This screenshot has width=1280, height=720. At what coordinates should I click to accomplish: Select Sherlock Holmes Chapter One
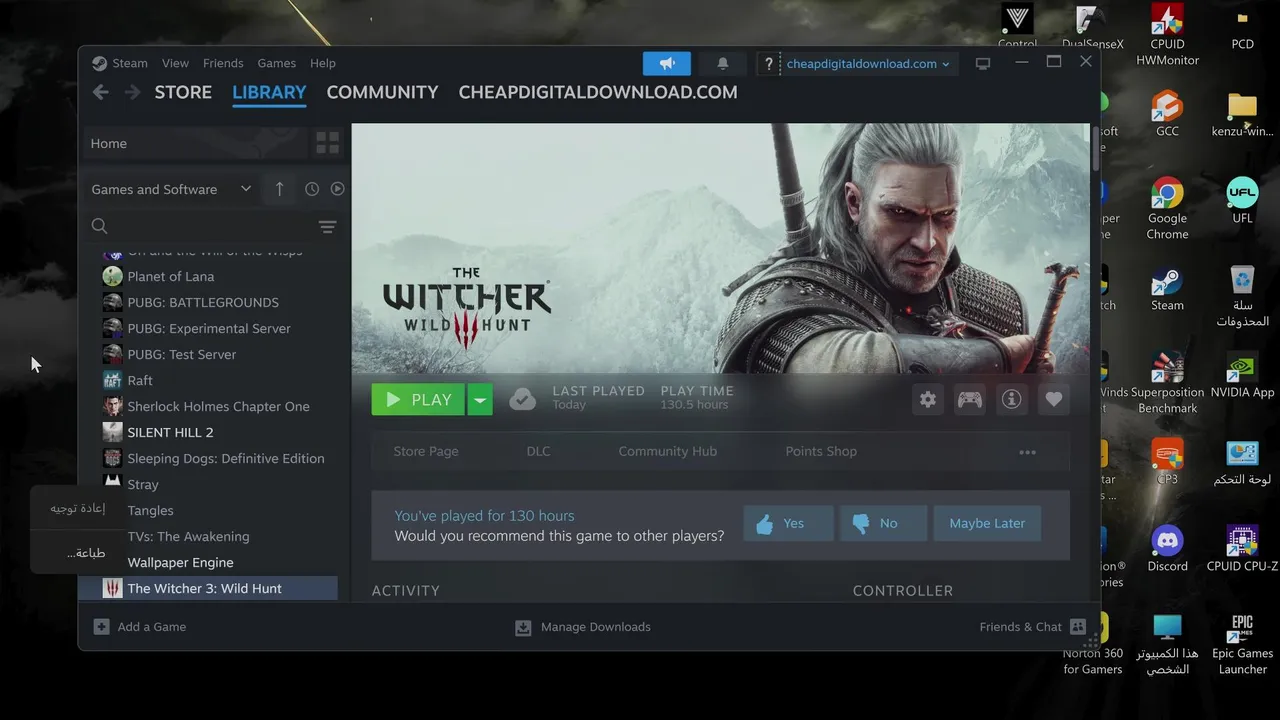[208, 406]
